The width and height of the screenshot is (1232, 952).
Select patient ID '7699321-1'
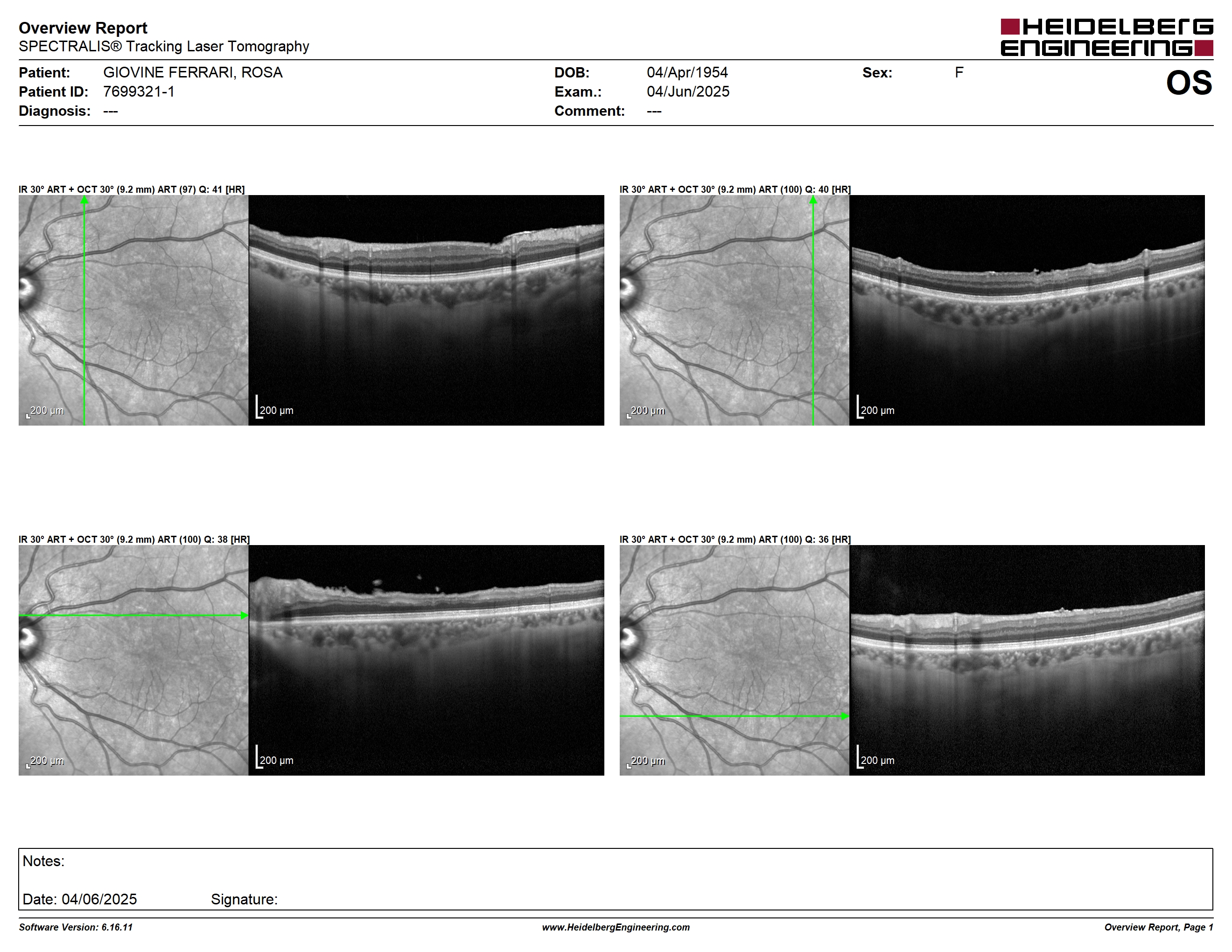139,91
